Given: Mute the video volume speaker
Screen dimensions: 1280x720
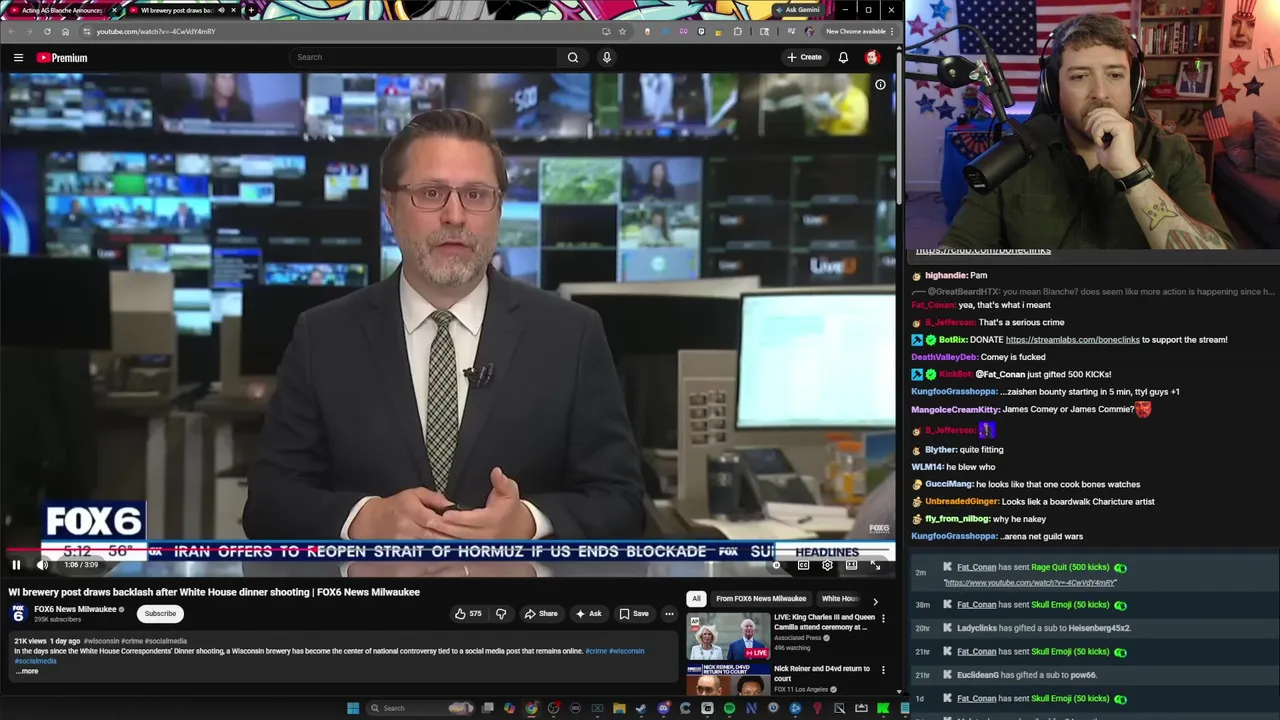Looking at the screenshot, I should (42, 565).
